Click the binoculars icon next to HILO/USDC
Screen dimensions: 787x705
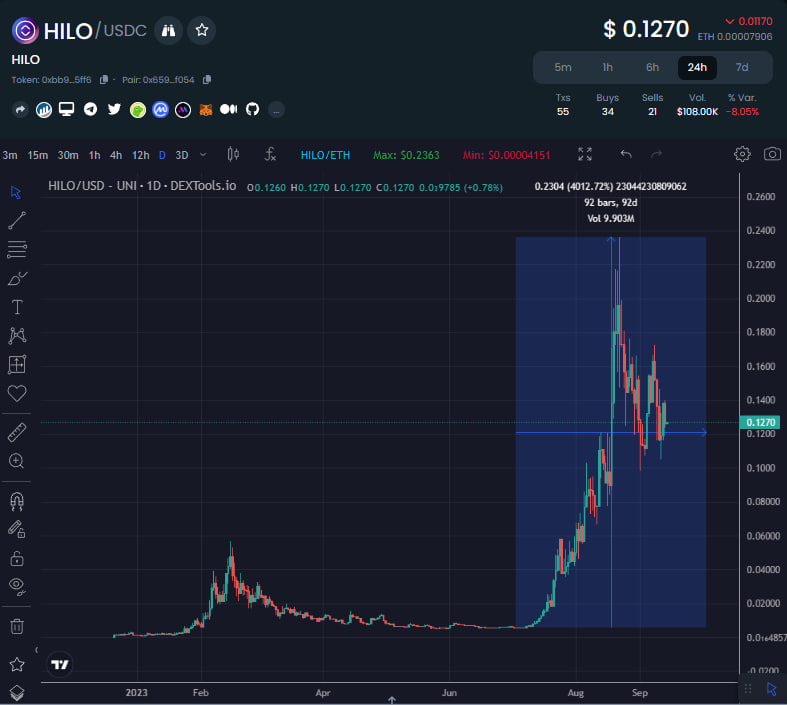click(168, 31)
